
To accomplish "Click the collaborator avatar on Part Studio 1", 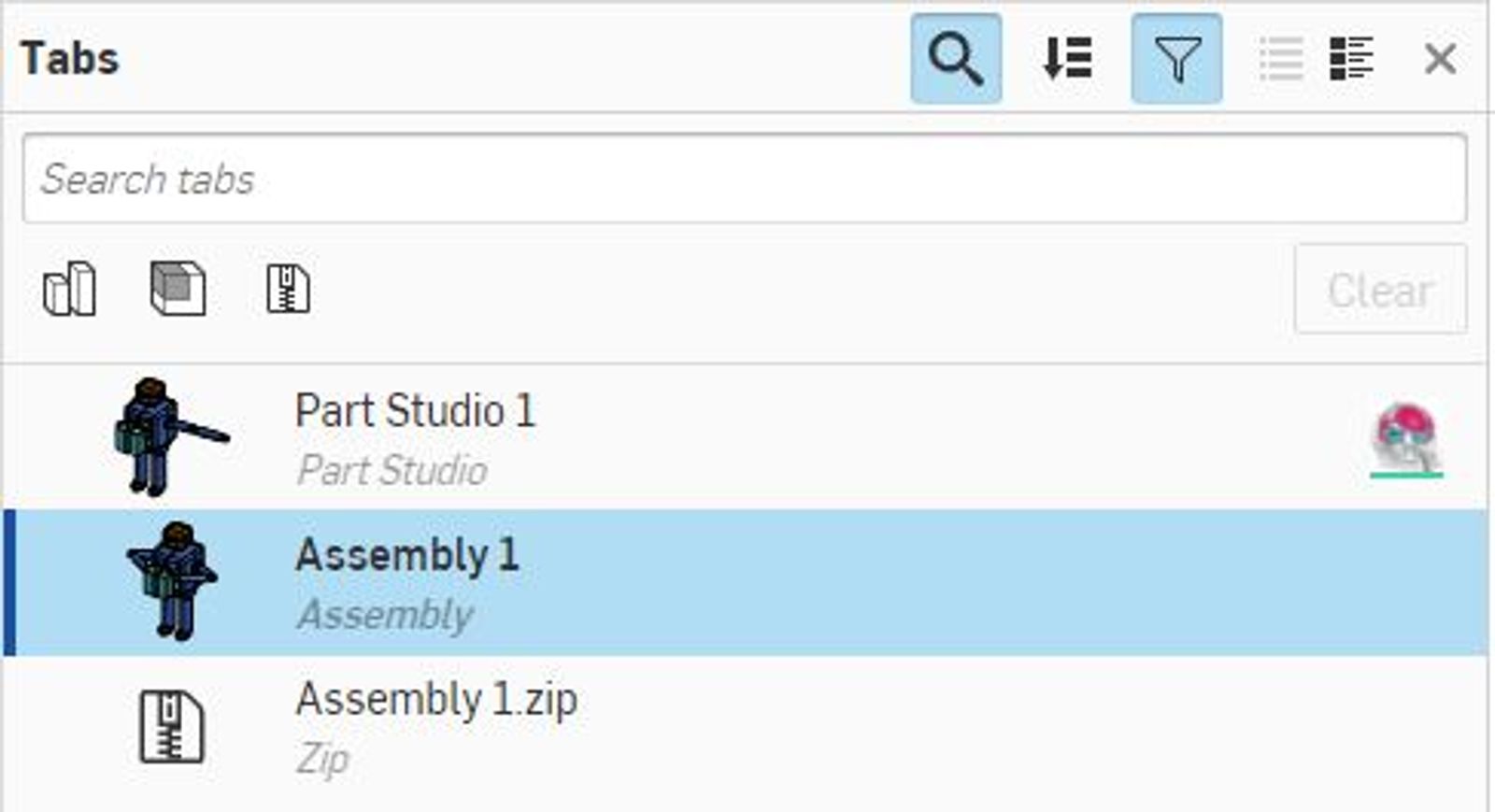I will click(x=1406, y=437).
